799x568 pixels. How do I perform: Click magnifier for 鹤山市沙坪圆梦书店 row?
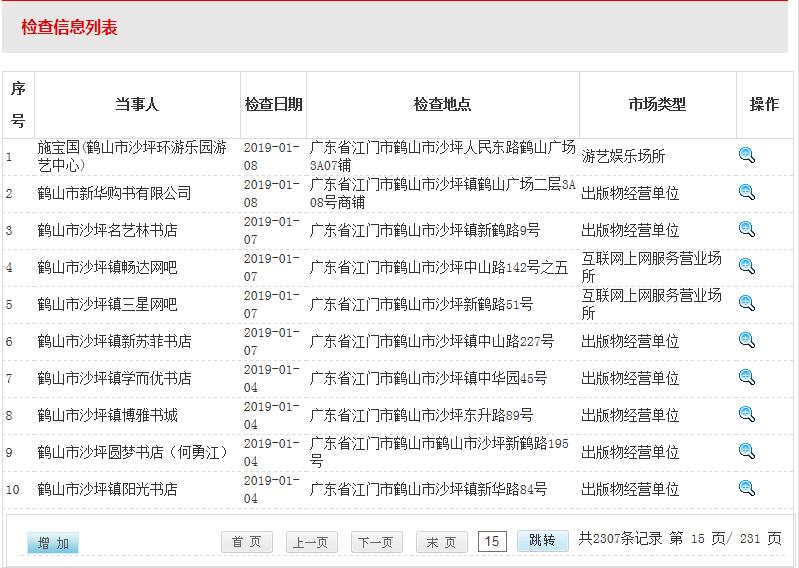[x=746, y=451]
